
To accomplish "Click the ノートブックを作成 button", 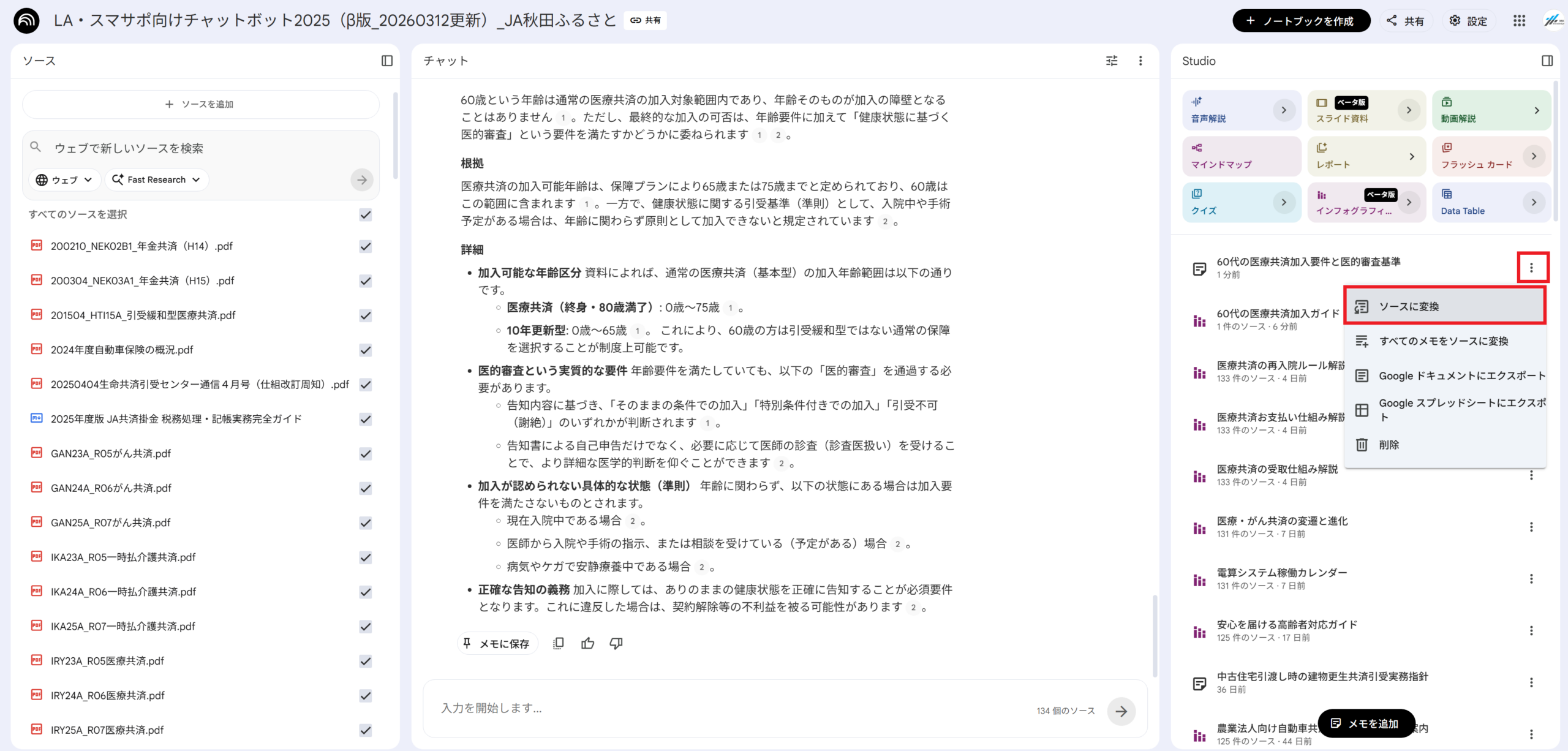I will [1301, 21].
